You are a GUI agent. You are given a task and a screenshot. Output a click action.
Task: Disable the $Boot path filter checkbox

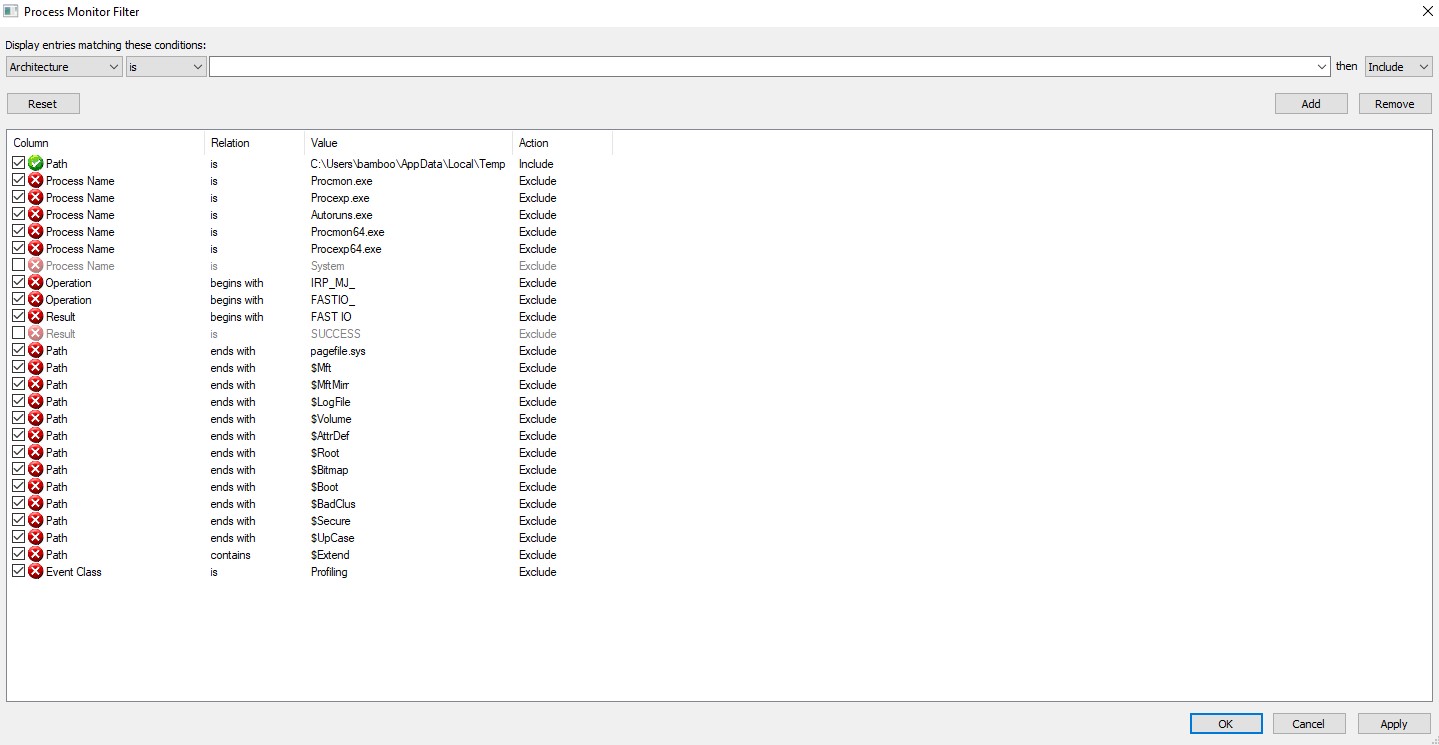pyautogui.click(x=19, y=486)
